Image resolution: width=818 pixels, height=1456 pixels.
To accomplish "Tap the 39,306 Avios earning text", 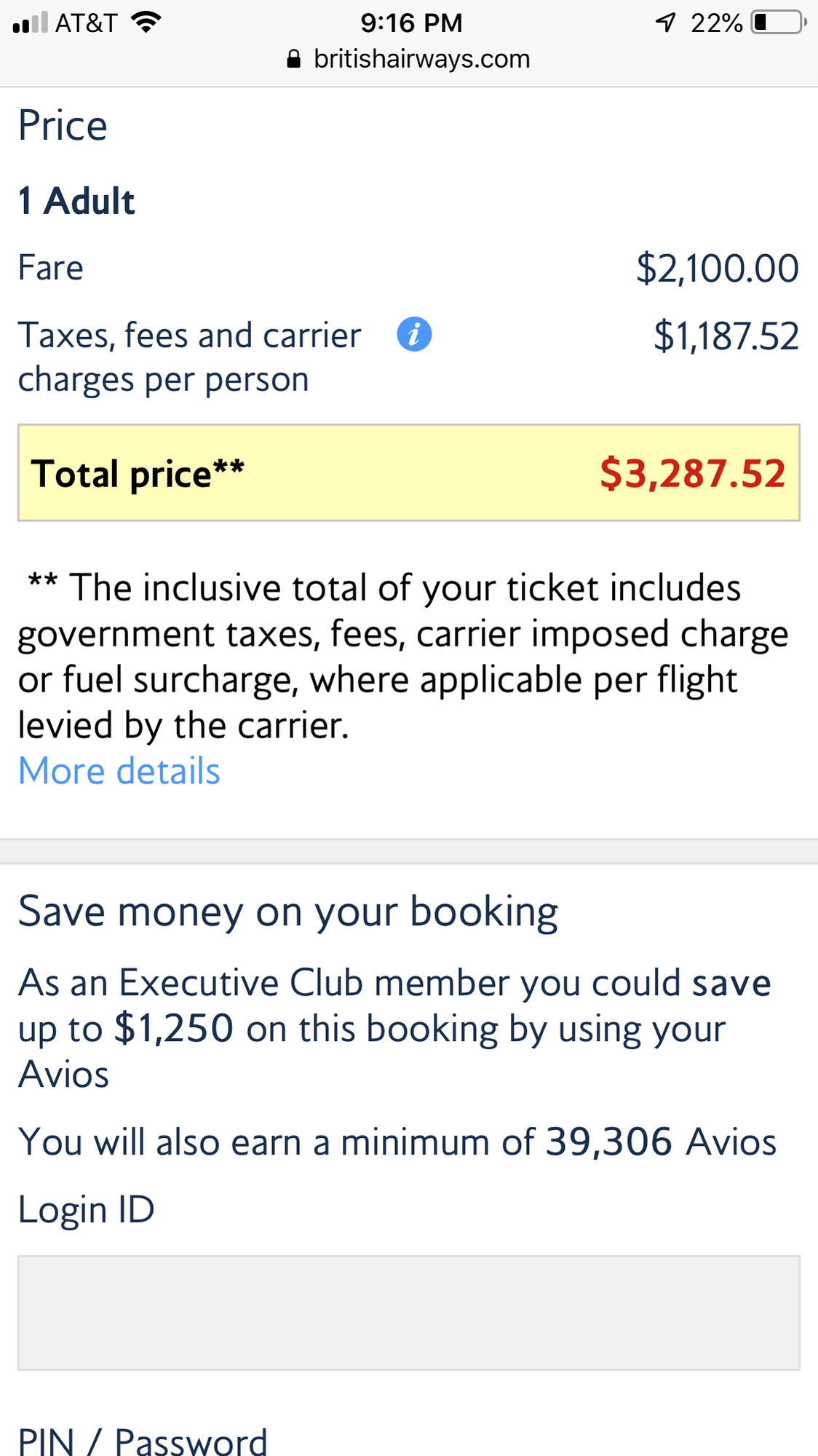I will coord(661,1142).
